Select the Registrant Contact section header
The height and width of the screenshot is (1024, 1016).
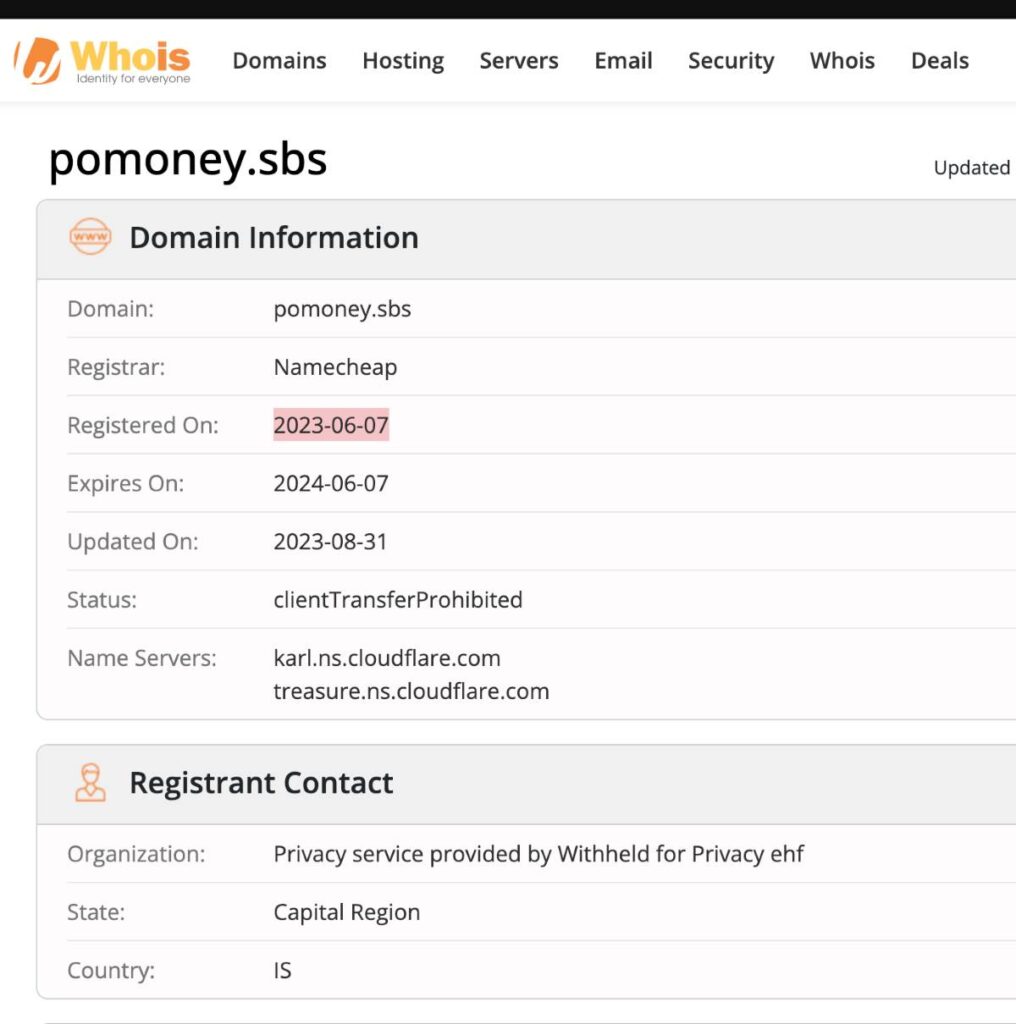(261, 783)
